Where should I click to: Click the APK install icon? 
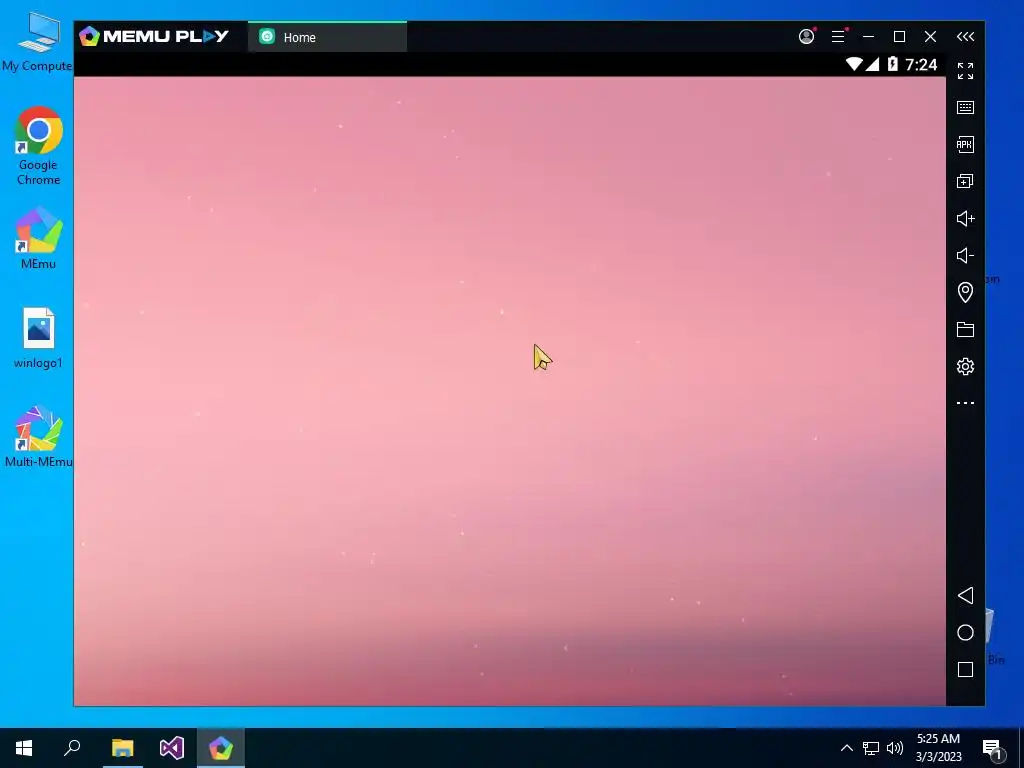[965, 144]
